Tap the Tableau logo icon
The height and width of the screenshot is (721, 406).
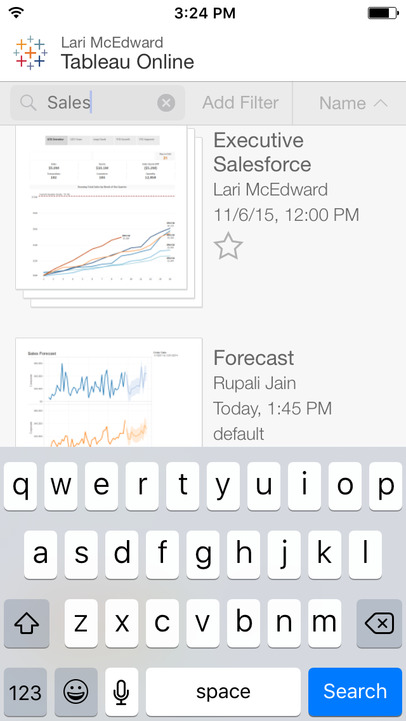coord(30,52)
